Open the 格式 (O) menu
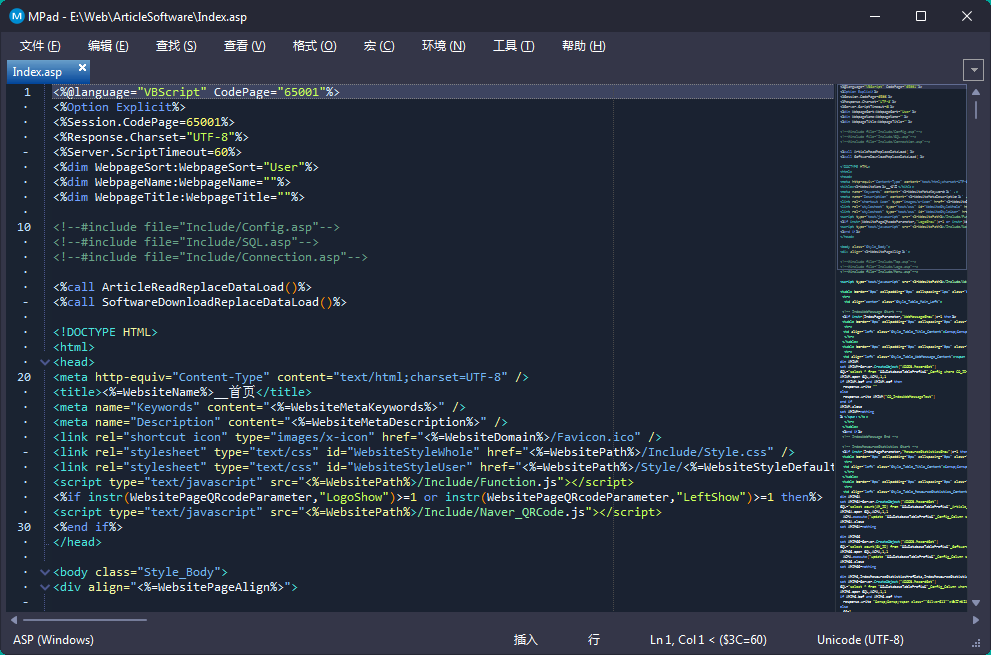 click(x=314, y=46)
